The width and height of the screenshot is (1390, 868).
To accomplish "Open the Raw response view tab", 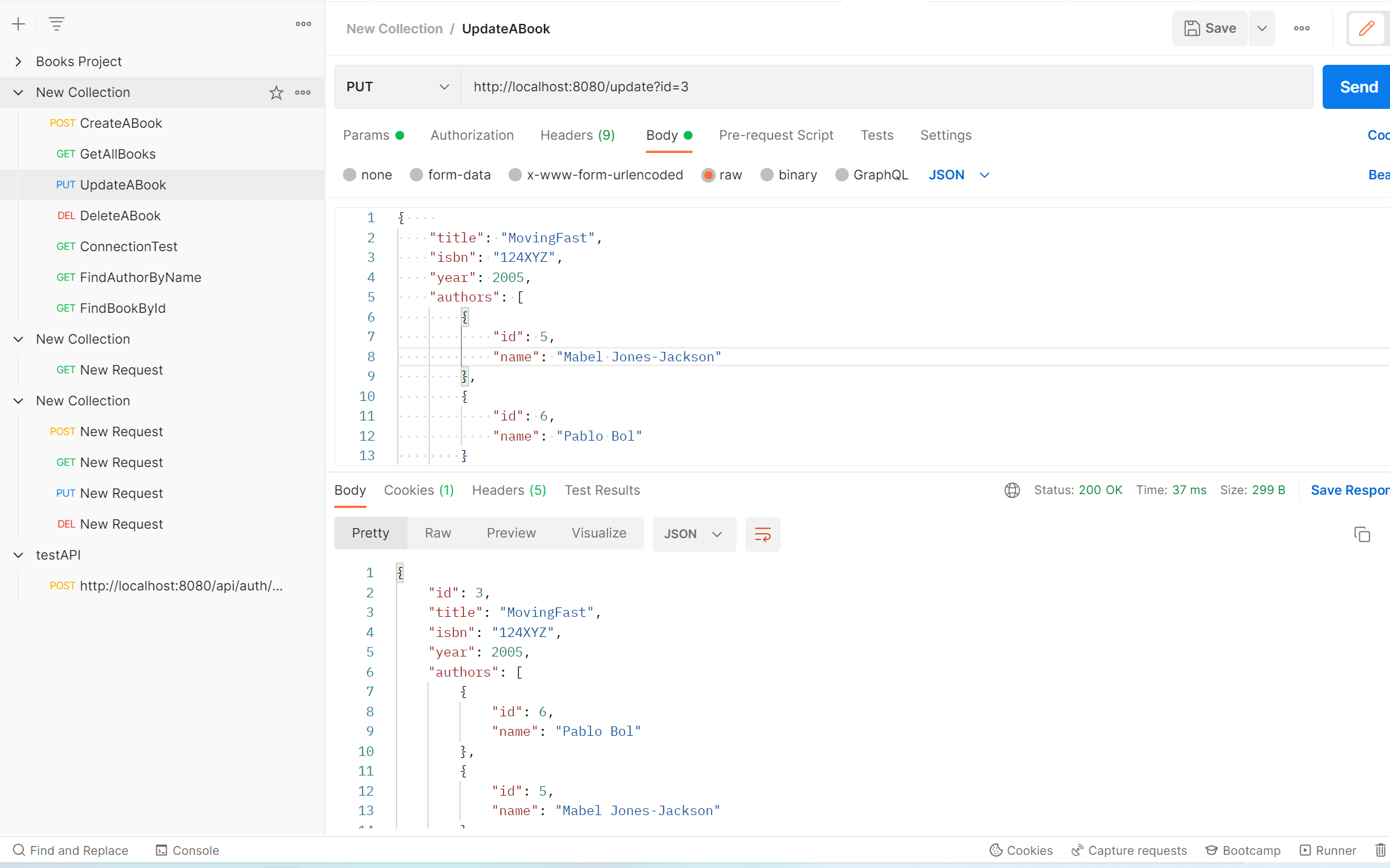I will point(438,533).
